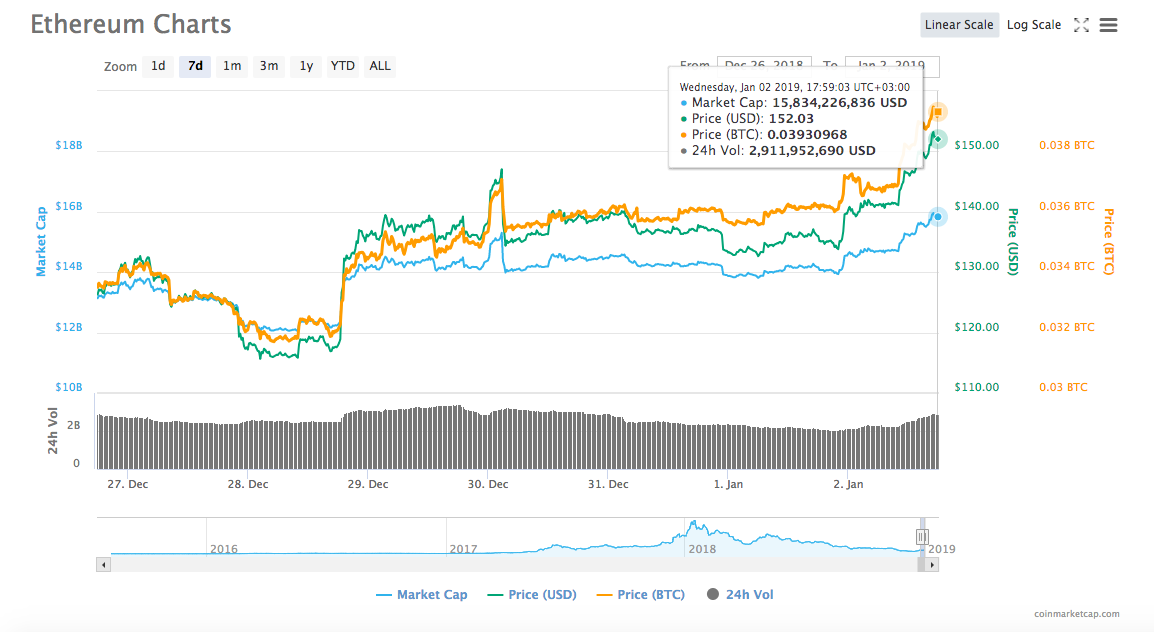
Task: Click the 2018 area in navigator timeline
Action: (701, 549)
